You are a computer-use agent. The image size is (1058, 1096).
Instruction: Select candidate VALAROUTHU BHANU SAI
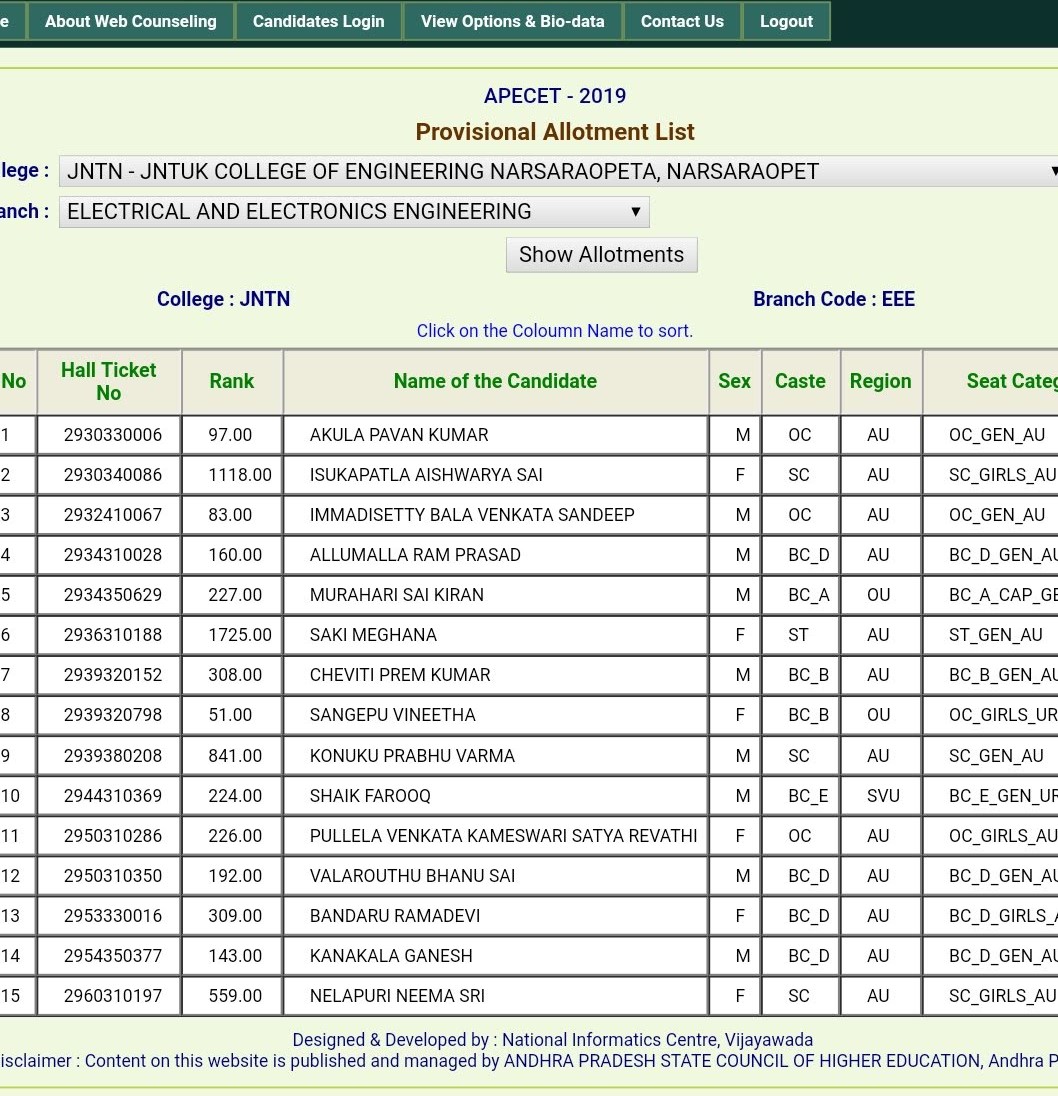click(412, 876)
